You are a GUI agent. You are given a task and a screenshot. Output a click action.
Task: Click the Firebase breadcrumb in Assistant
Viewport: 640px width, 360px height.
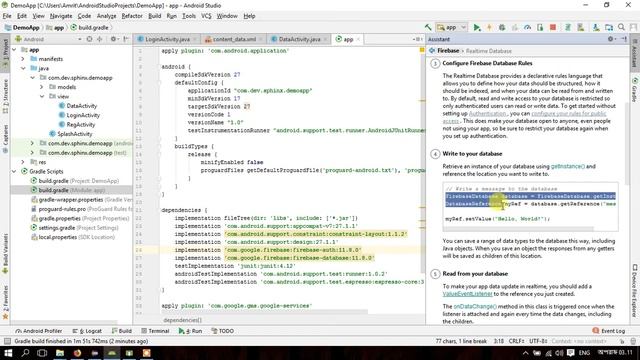click(x=448, y=51)
